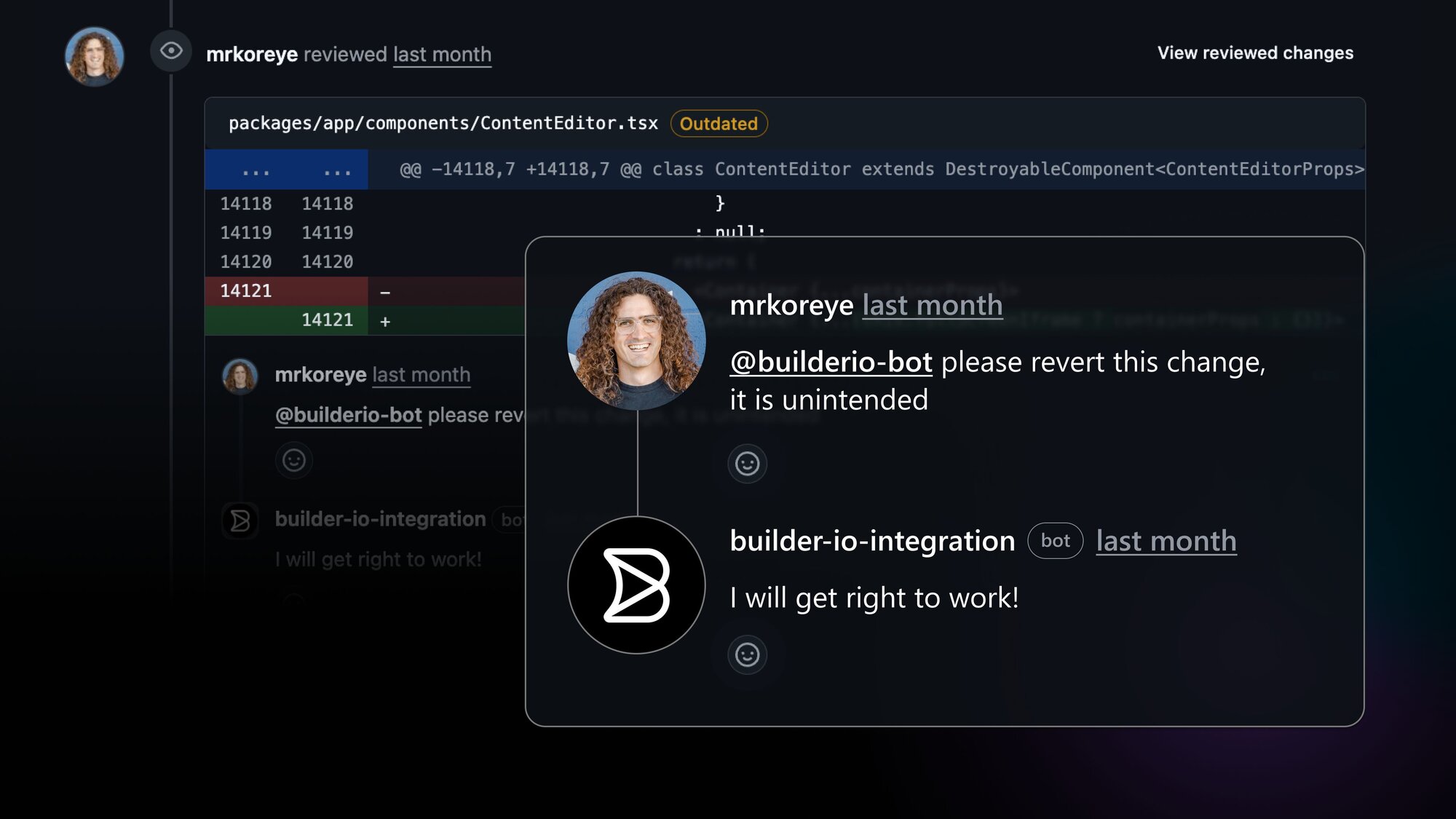Expand diff context using right dots column
Image resolution: width=1456 pixels, height=819 pixels.
tap(337, 170)
